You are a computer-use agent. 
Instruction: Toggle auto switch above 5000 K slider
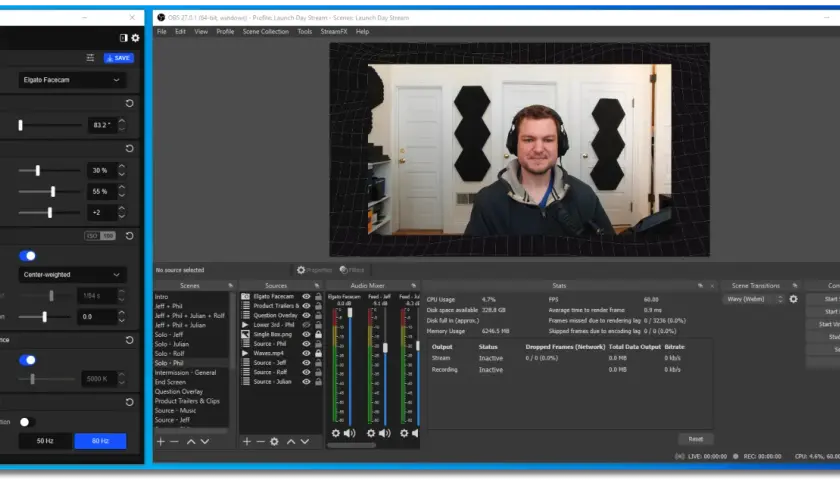[x=27, y=360]
